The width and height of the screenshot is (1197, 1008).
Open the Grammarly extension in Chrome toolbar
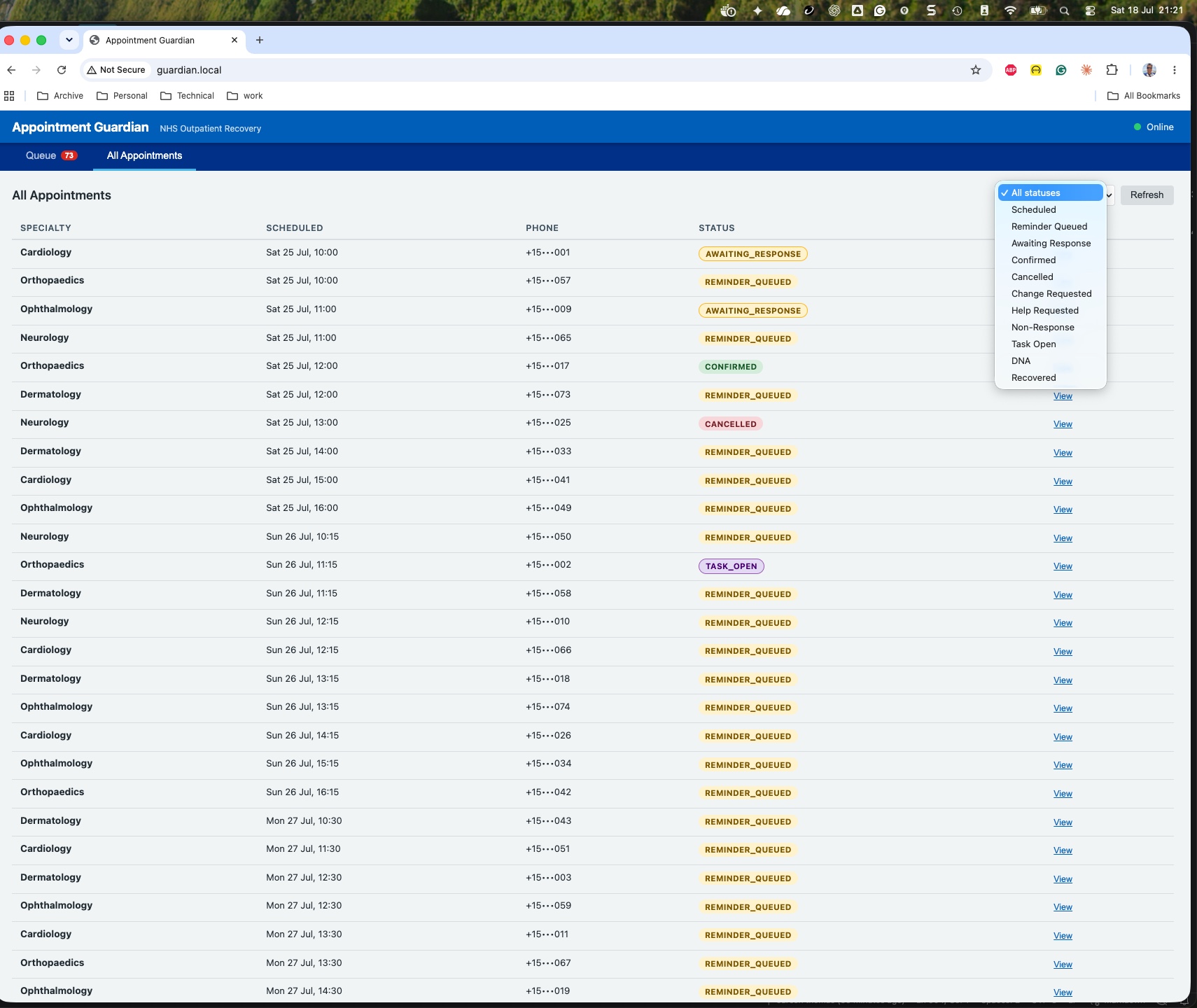point(1061,70)
